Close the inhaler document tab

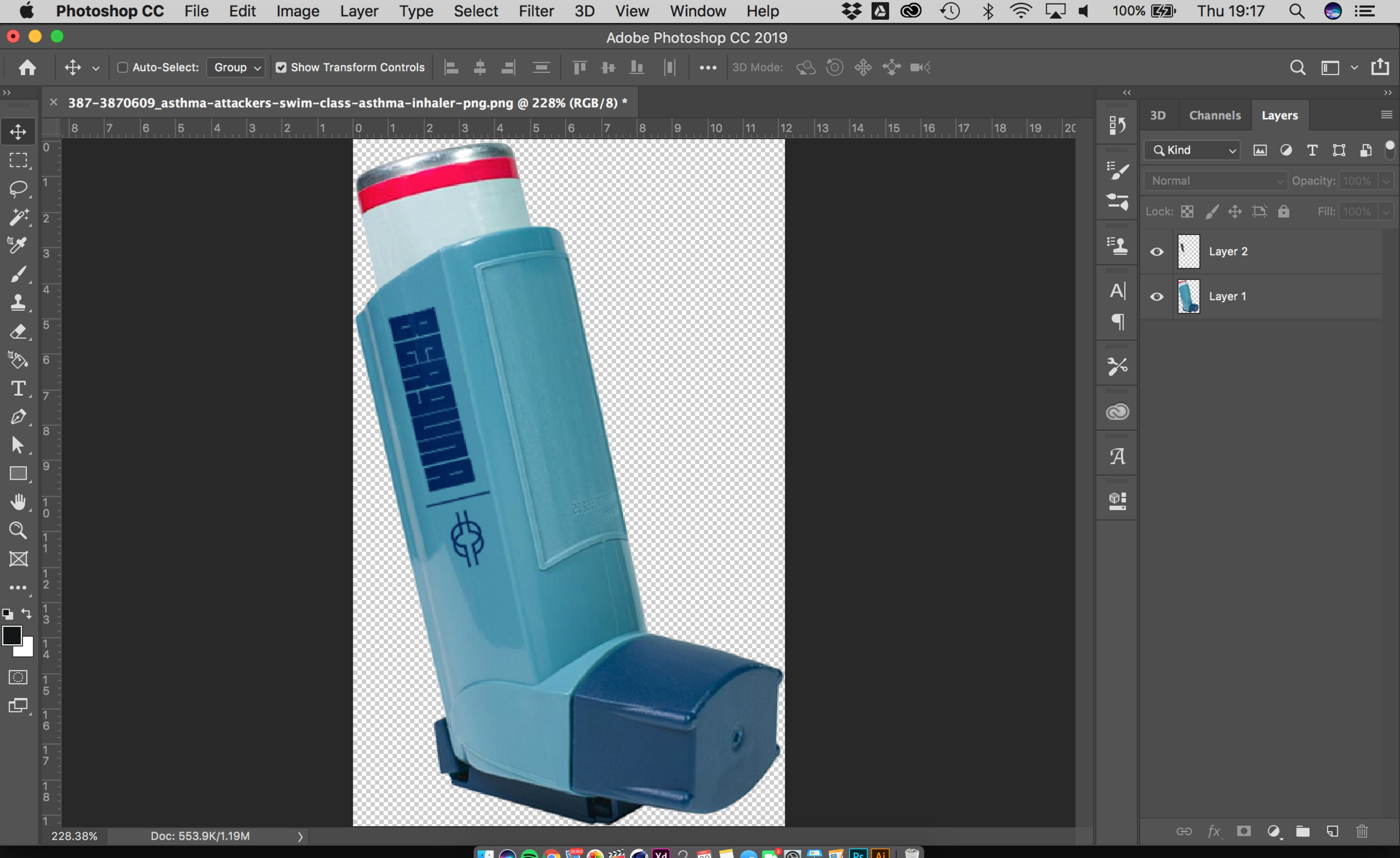coord(53,102)
